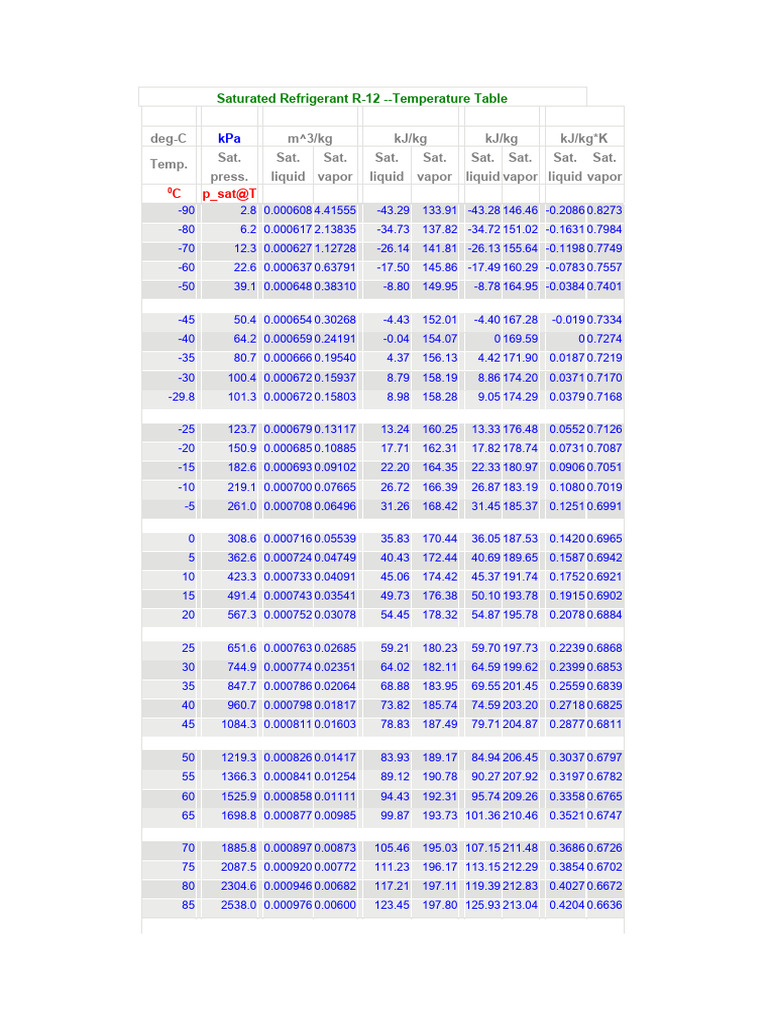768x1024 pixels.
Task: Select the kPa unit header cell
Action: (x=229, y=138)
